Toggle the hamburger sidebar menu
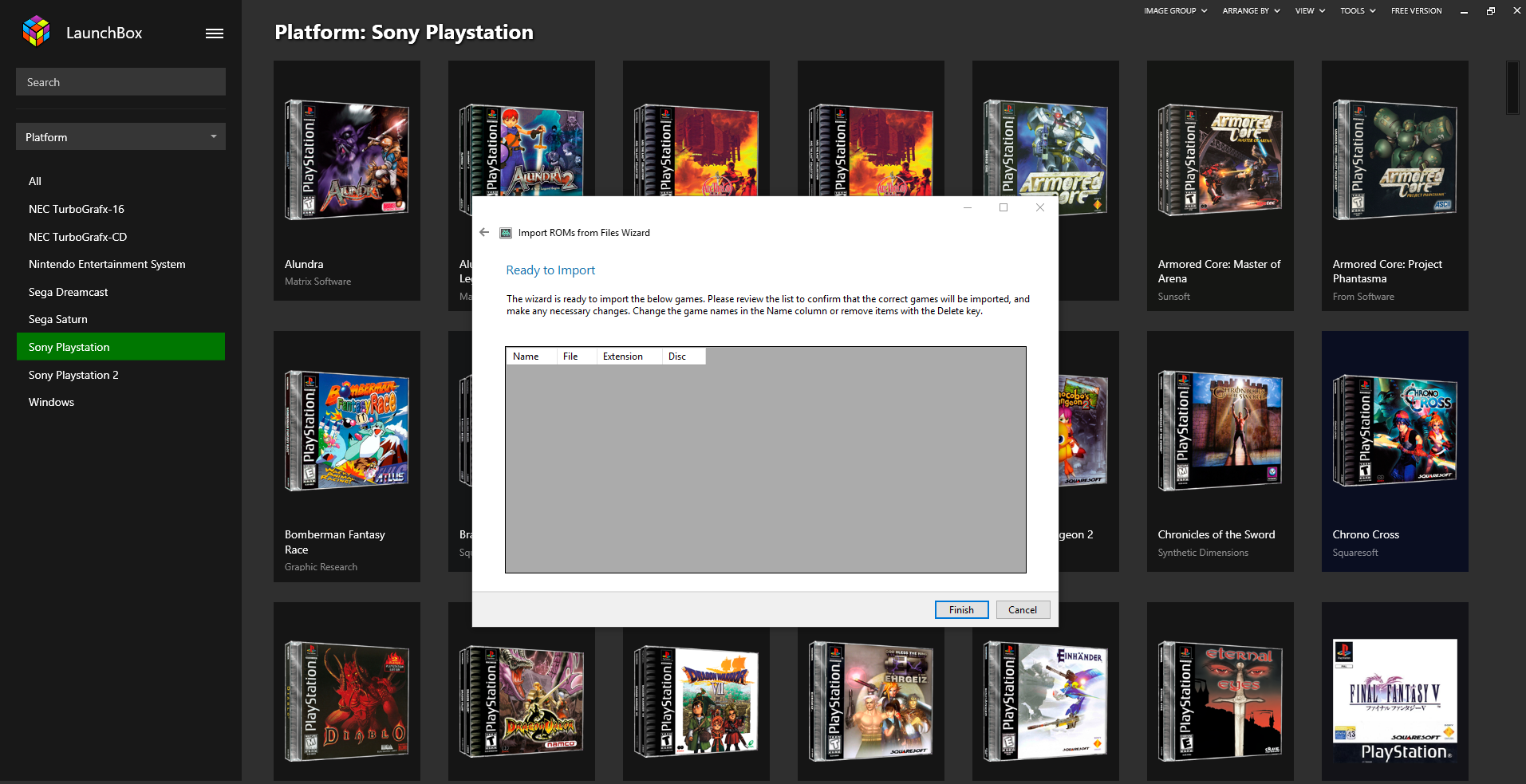The height and width of the screenshot is (784, 1526). pyautogui.click(x=215, y=33)
